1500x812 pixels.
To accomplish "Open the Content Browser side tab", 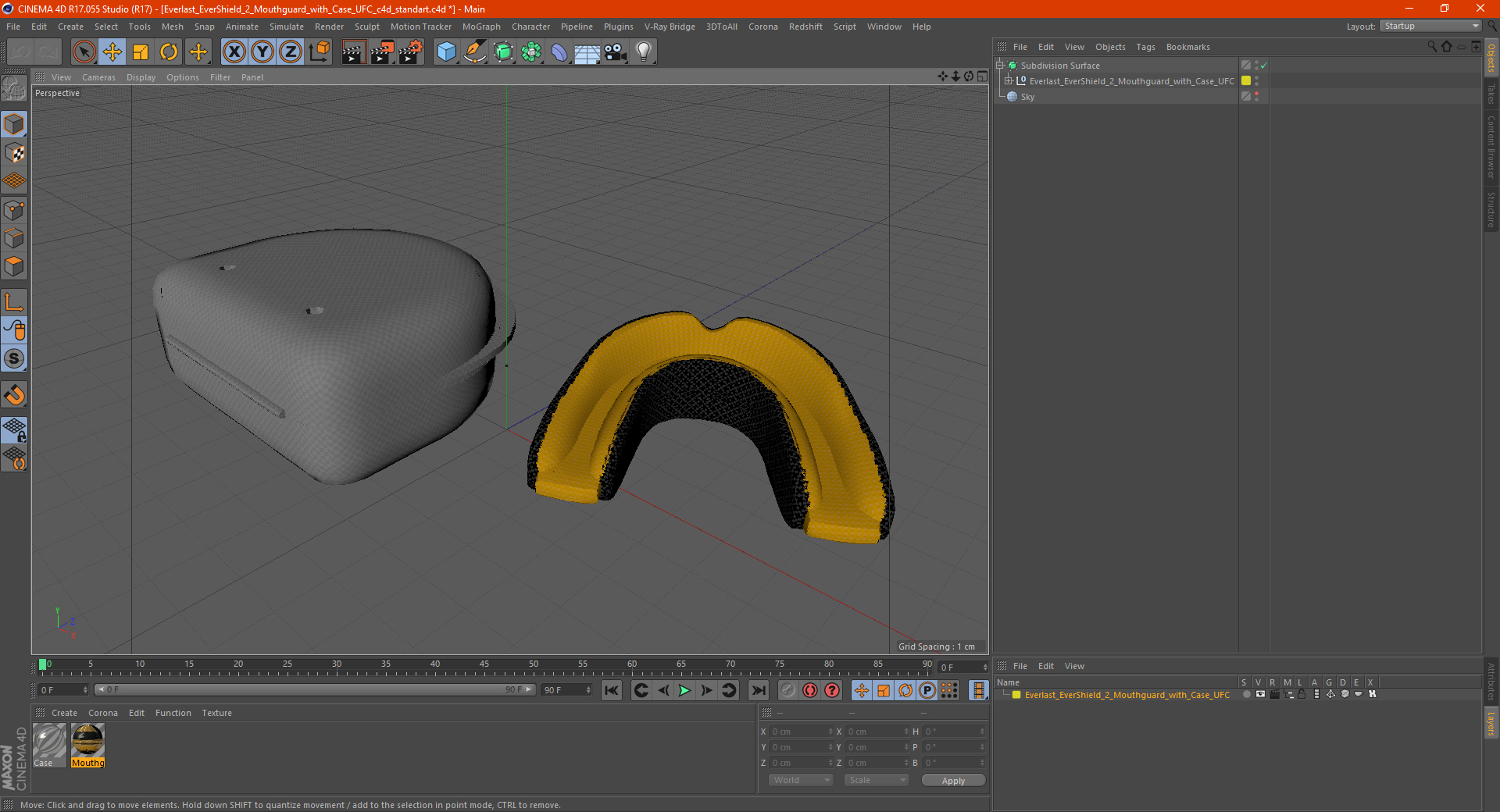I will coord(1491,147).
